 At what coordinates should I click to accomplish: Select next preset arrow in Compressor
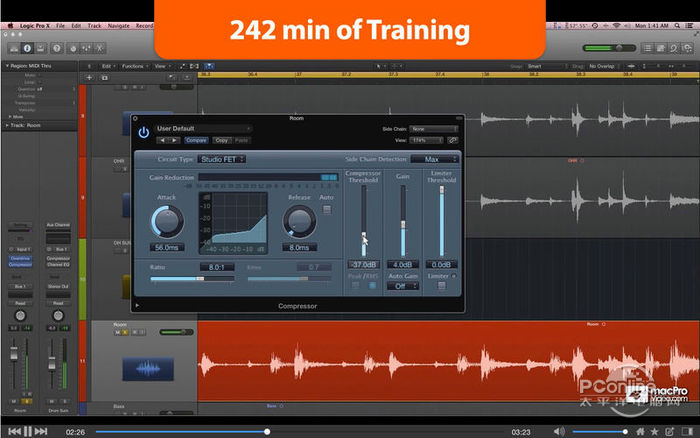click(x=174, y=140)
